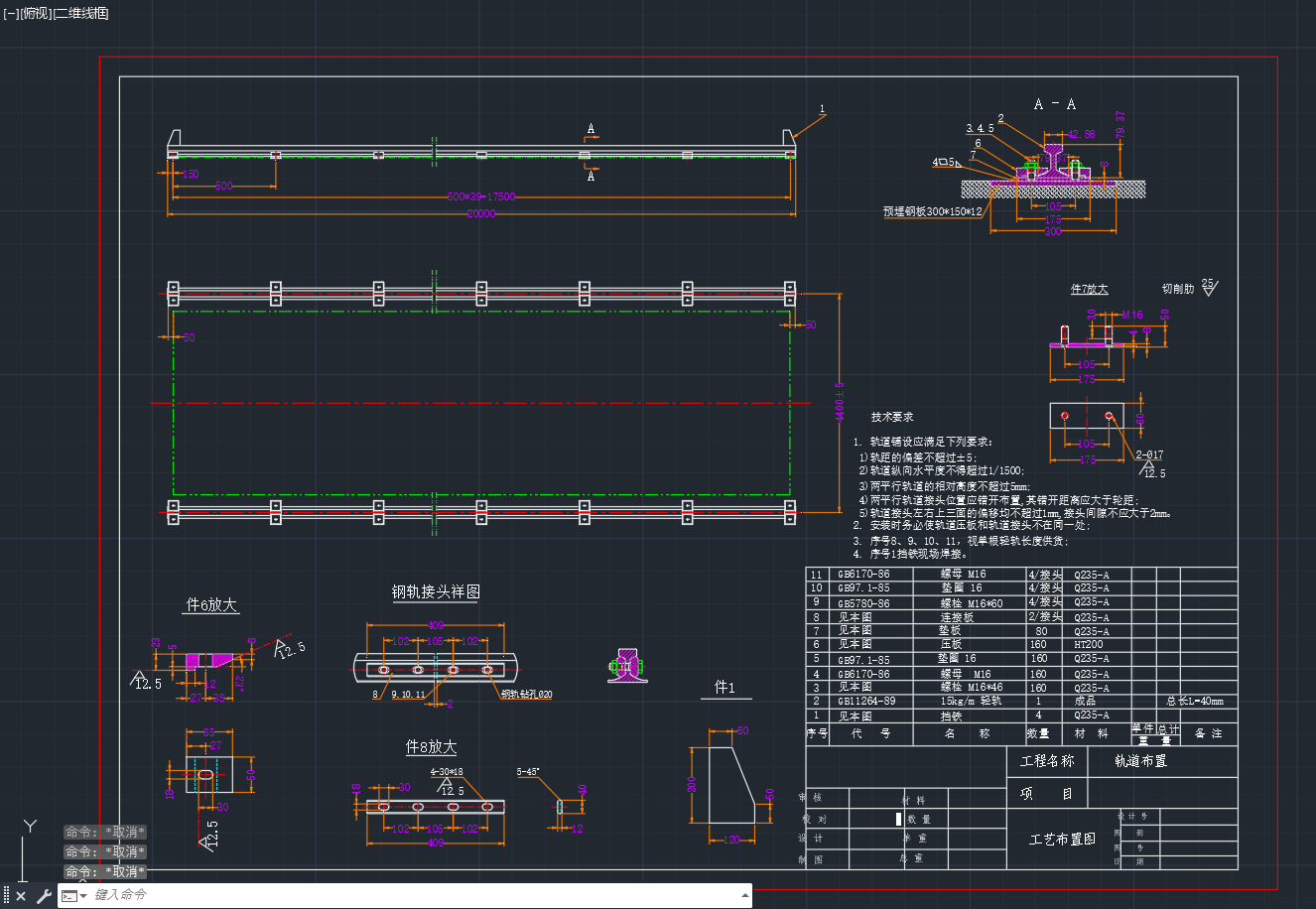The height and width of the screenshot is (909, 1316).
Task: Select the surface roughness symbol next to 切削肋
Action: point(1209,288)
